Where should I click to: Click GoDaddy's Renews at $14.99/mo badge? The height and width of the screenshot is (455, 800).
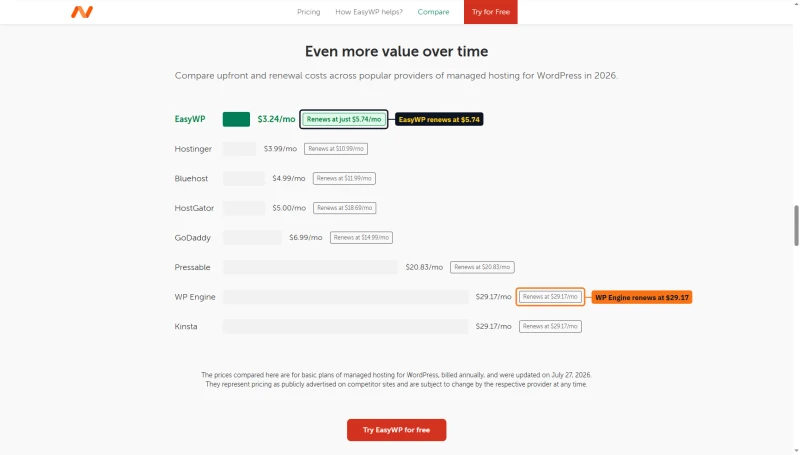coord(361,238)
